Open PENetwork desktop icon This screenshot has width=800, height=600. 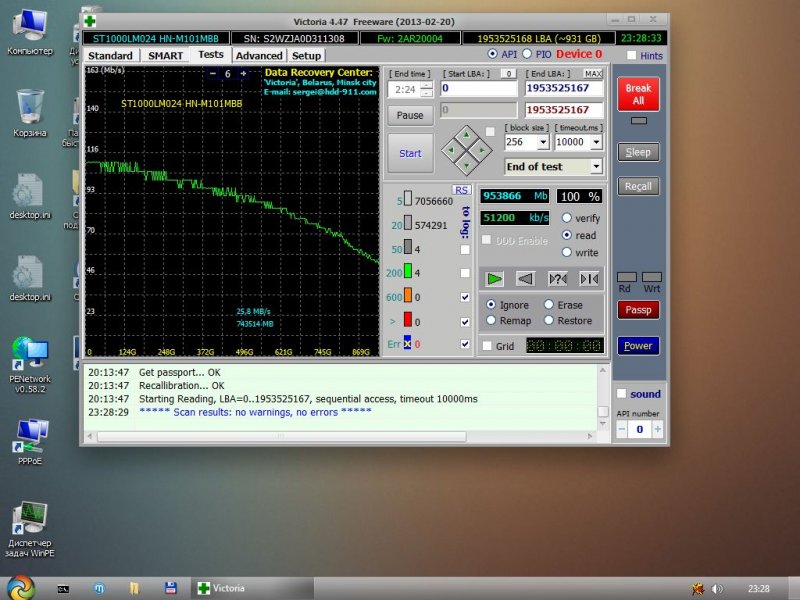29,350
